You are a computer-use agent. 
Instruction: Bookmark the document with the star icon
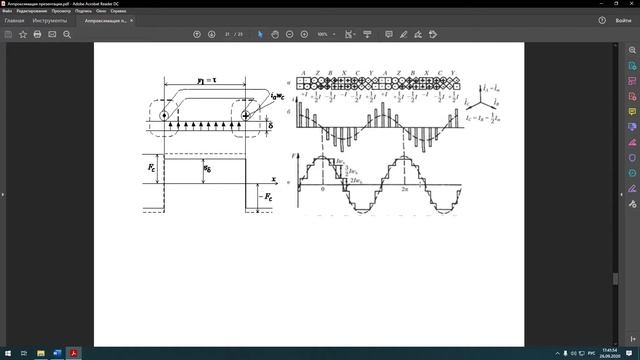coord(23,35)
